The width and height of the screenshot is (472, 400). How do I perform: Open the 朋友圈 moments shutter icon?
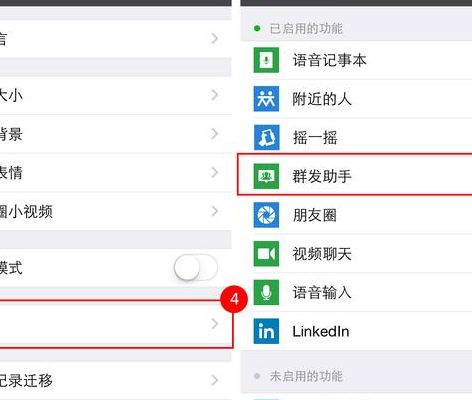tap(266, 215)
